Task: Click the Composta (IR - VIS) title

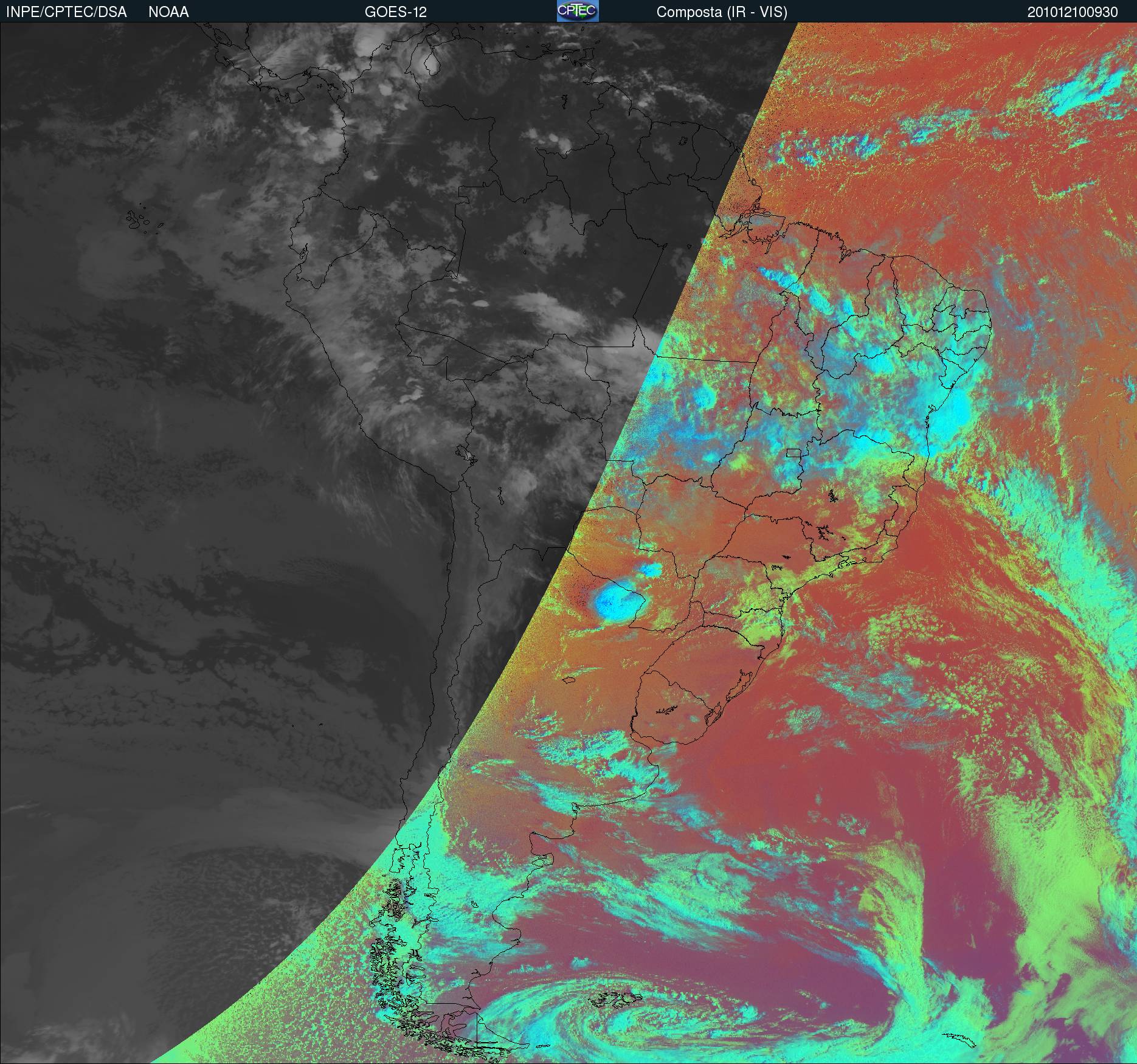Action: pos(722,12)
